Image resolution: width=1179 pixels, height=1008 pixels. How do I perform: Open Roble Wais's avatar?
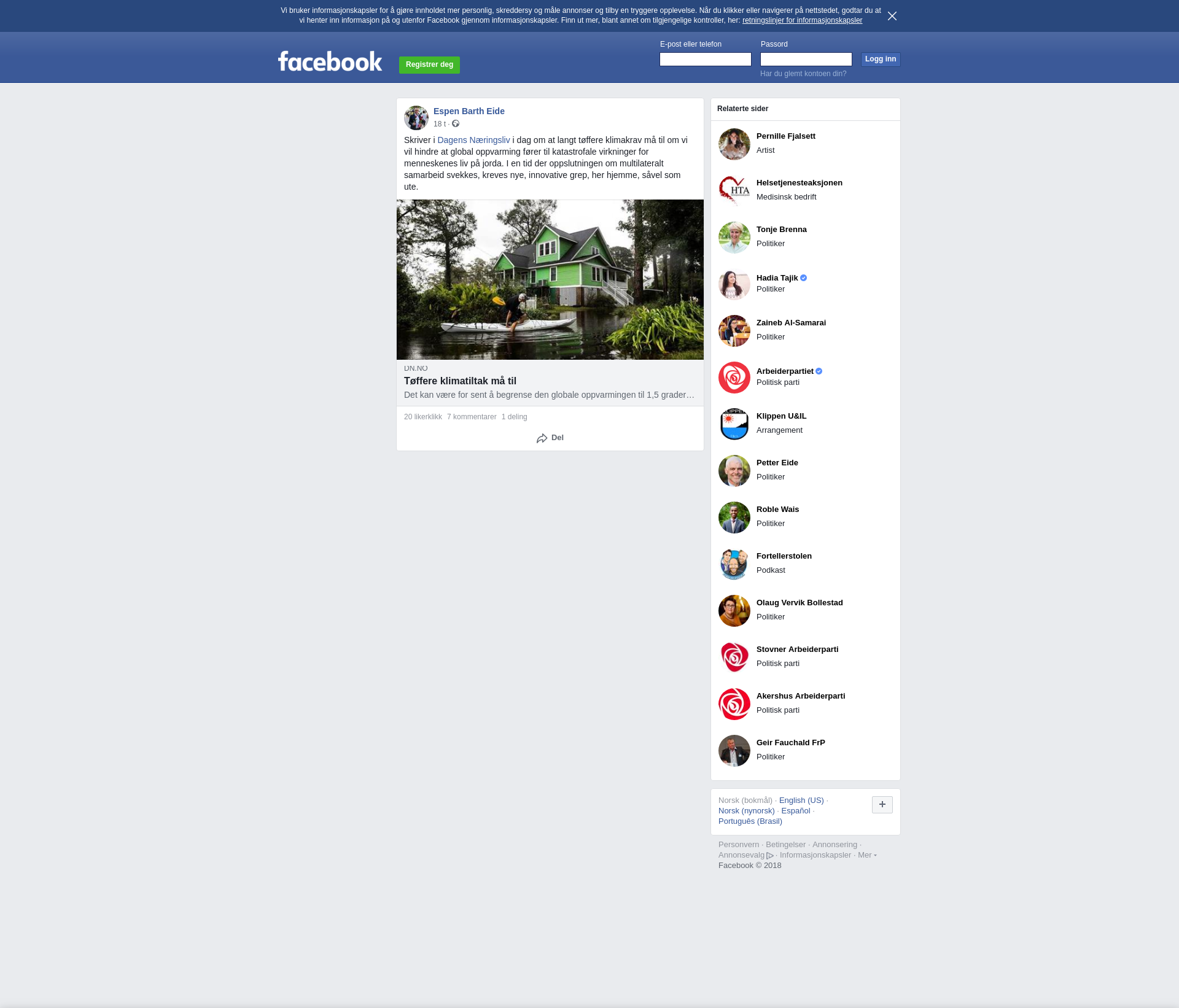pos(734,518)
